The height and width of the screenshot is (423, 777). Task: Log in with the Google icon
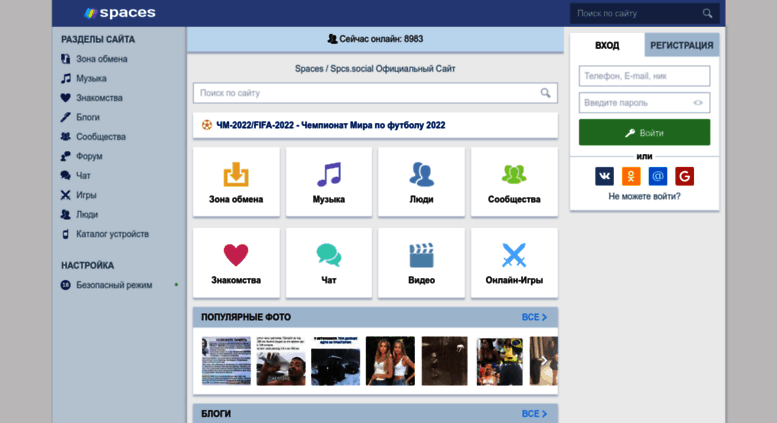pos(684,176)
